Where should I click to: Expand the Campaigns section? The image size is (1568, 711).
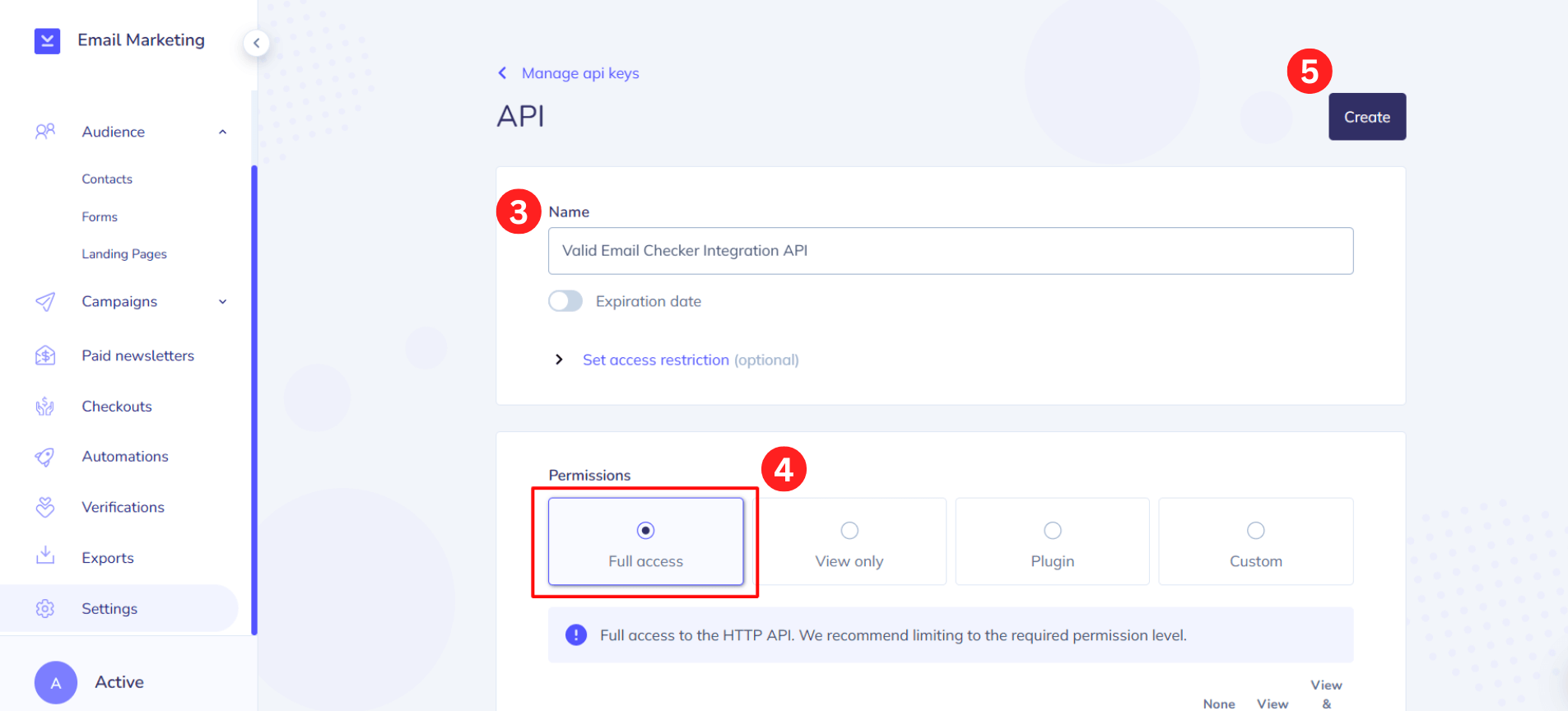click(x=222, y=302)
